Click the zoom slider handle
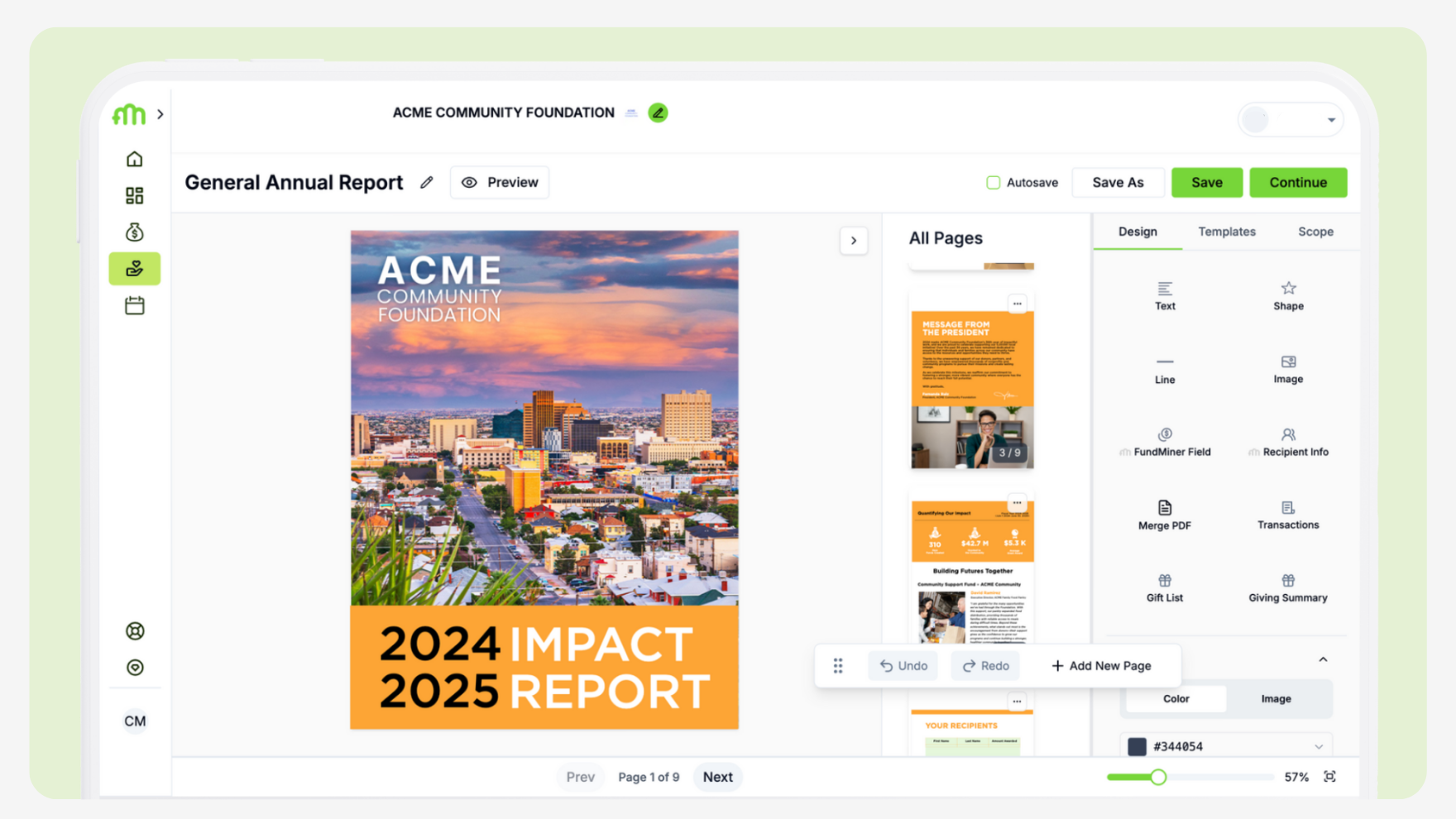1456x819 pixels. click(1158, 777)
